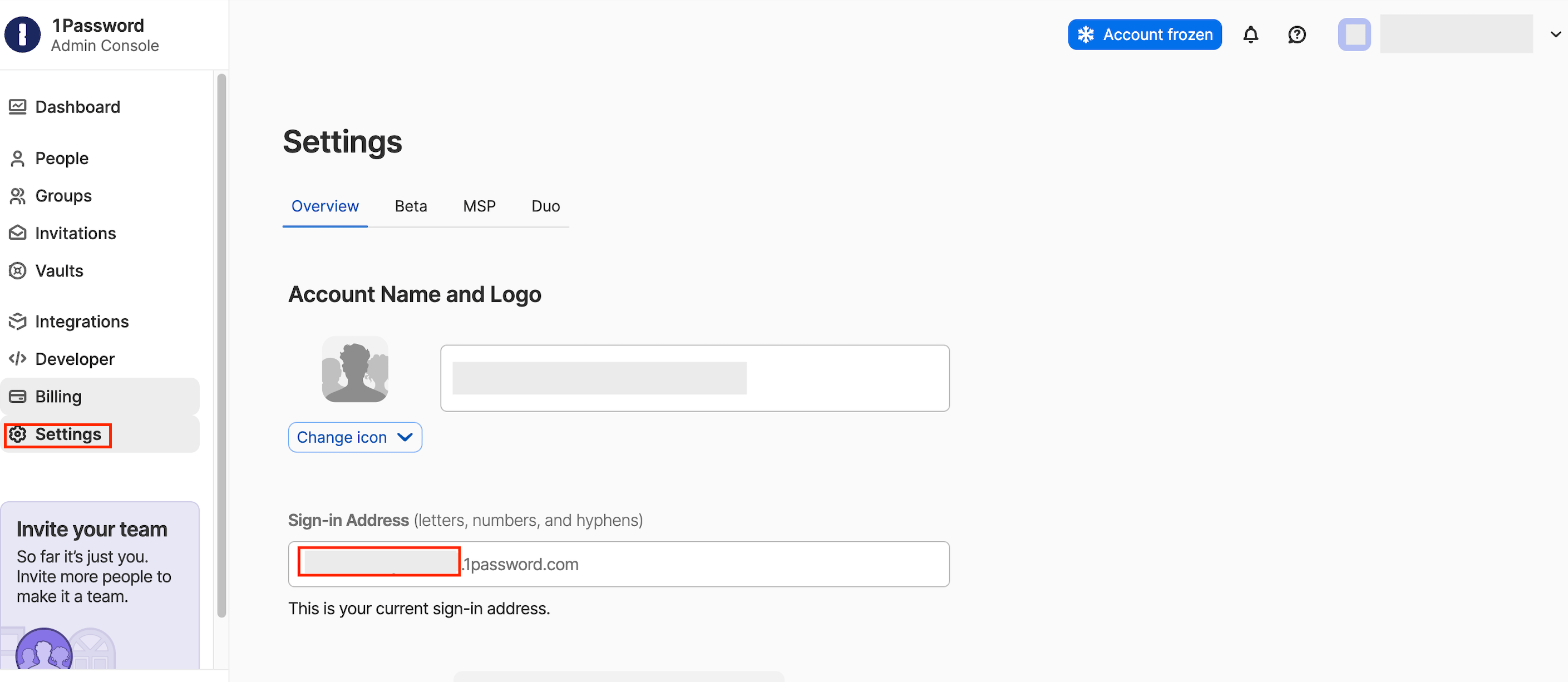Click the Settings page heading
The image size is (1568, 682).
343,142
